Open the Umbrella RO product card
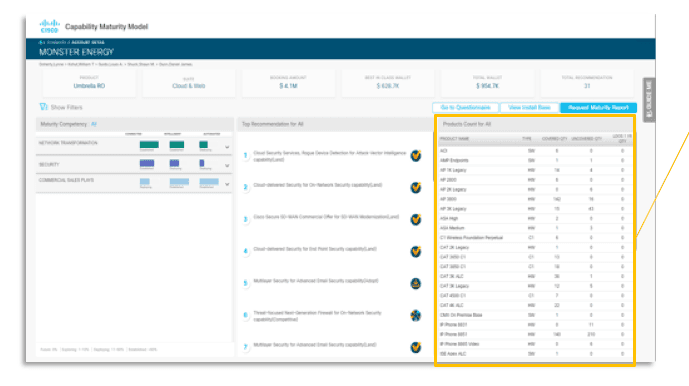The width and height of the screenshot is (689, 386). 89,83
